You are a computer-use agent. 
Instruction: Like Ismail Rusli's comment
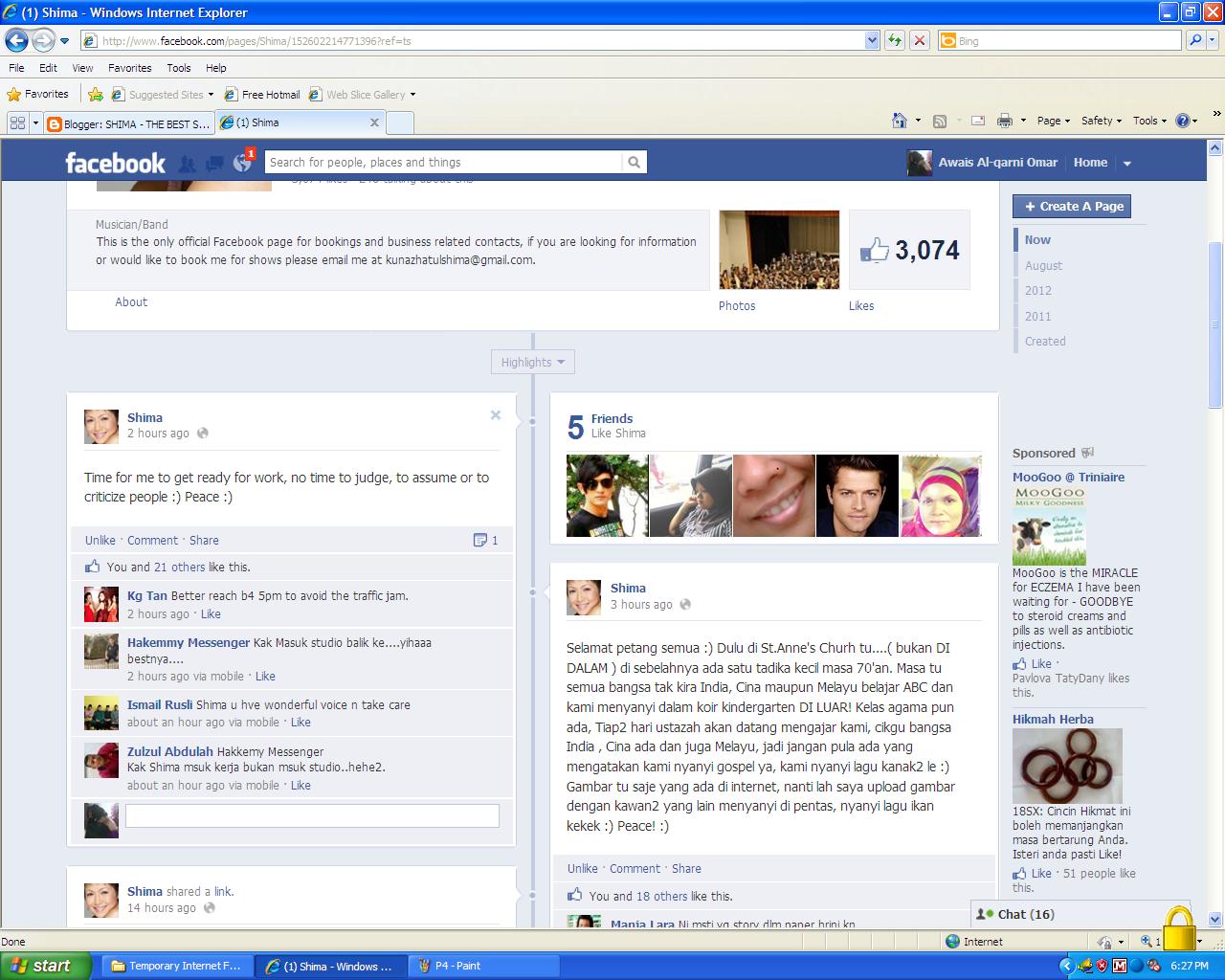(301, 723)
